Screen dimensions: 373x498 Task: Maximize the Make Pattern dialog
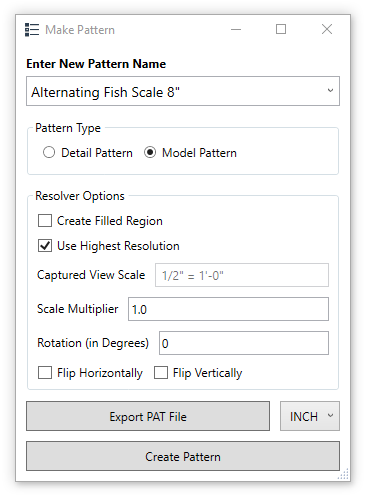point(281,29)
